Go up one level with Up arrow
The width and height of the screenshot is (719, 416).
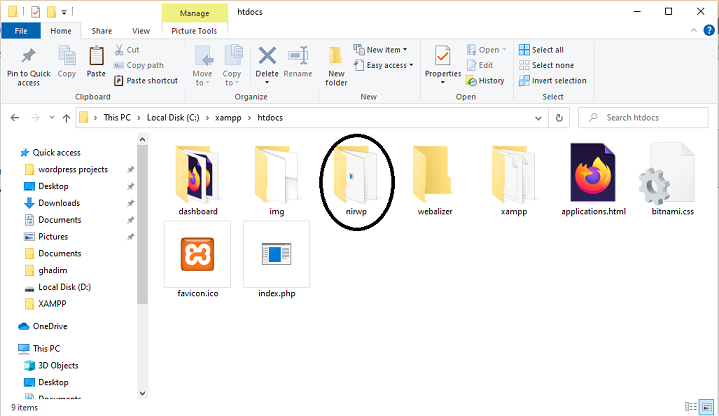pos(66,118)
